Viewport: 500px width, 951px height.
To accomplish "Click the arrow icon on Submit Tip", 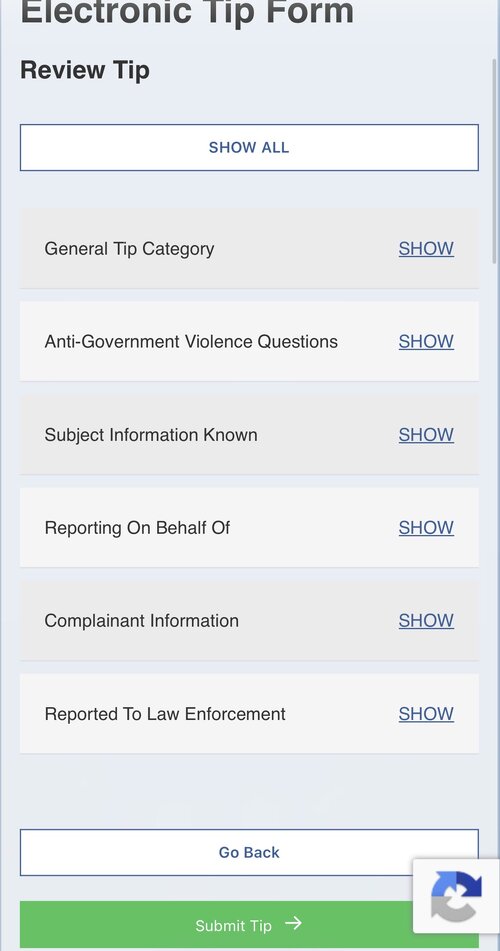I will [294, 923].
